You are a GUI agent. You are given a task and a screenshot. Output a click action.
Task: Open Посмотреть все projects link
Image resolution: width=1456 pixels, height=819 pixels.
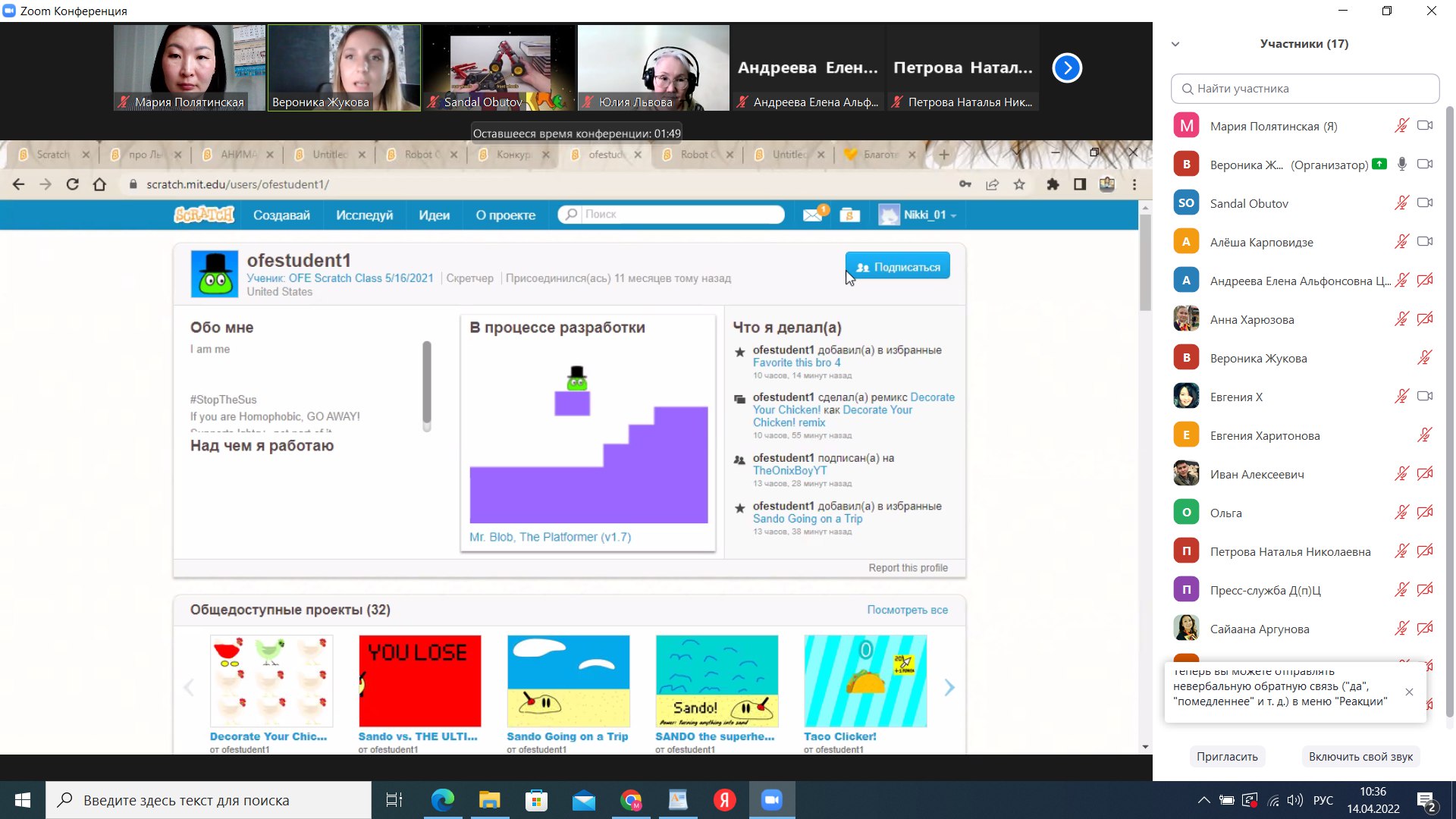907,610
